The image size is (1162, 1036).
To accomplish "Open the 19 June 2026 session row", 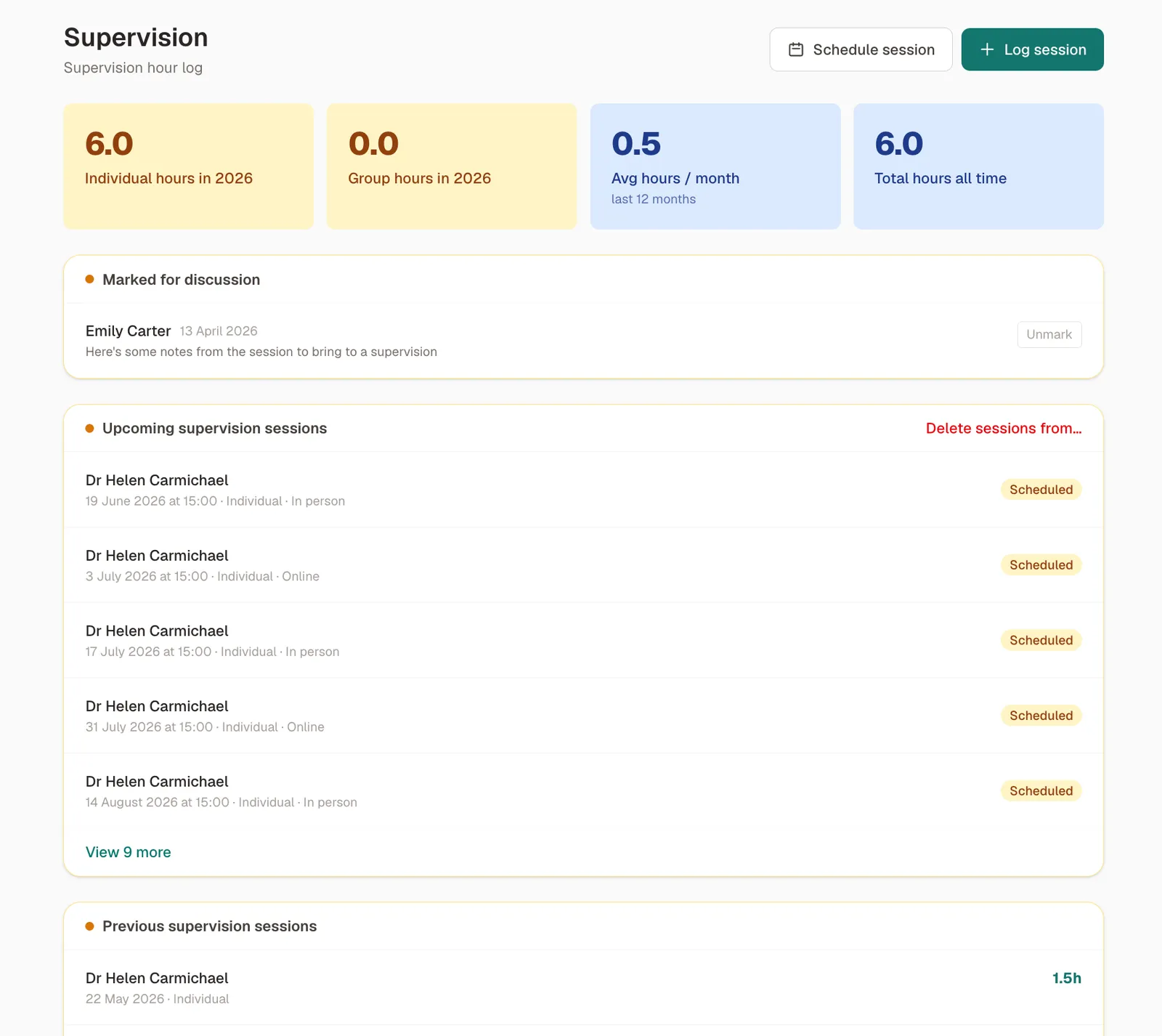I will click(x=583, y=490).
